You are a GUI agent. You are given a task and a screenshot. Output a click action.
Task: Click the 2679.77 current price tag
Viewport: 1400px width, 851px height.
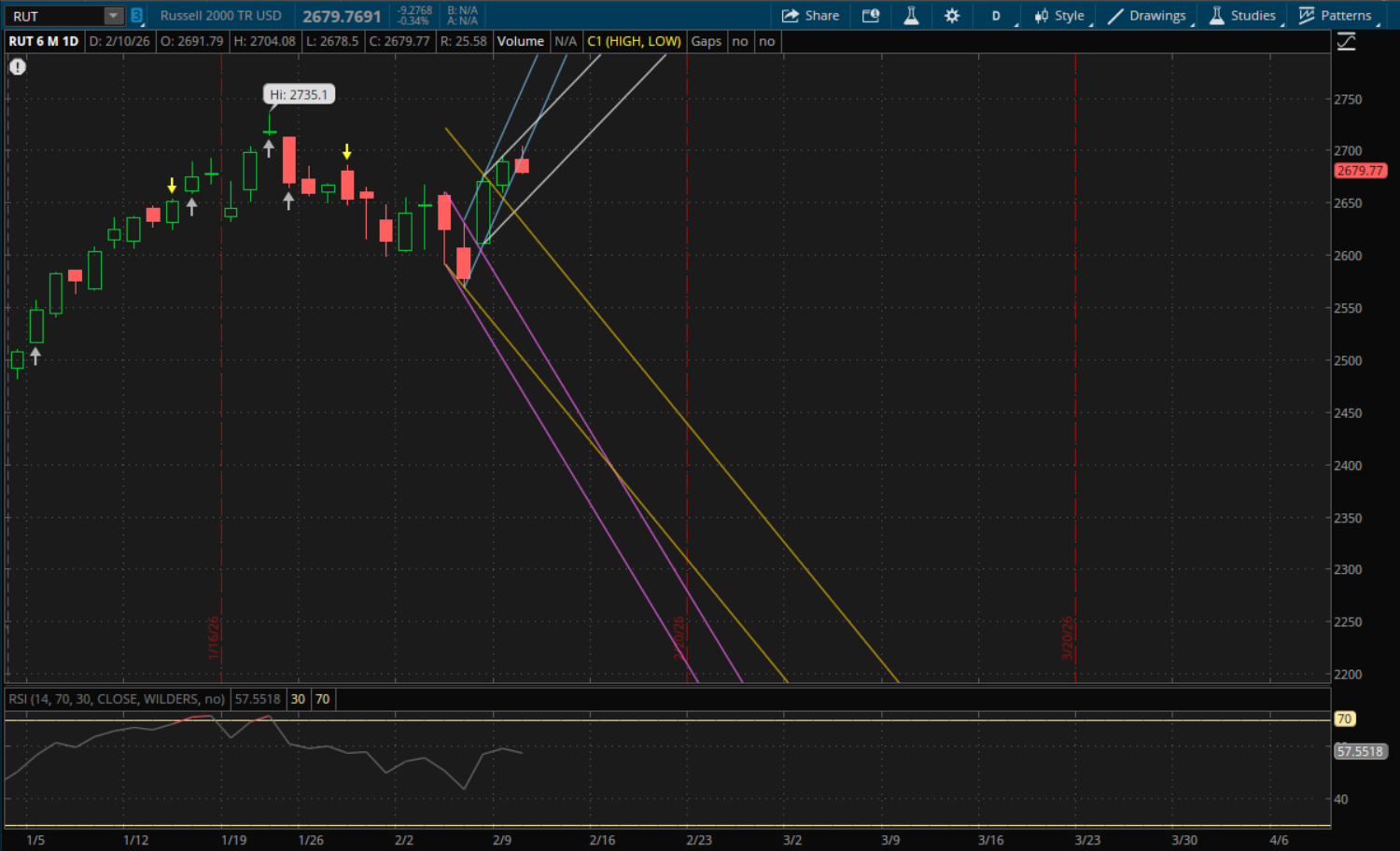pyautogui.click(x=1359, y=171)
